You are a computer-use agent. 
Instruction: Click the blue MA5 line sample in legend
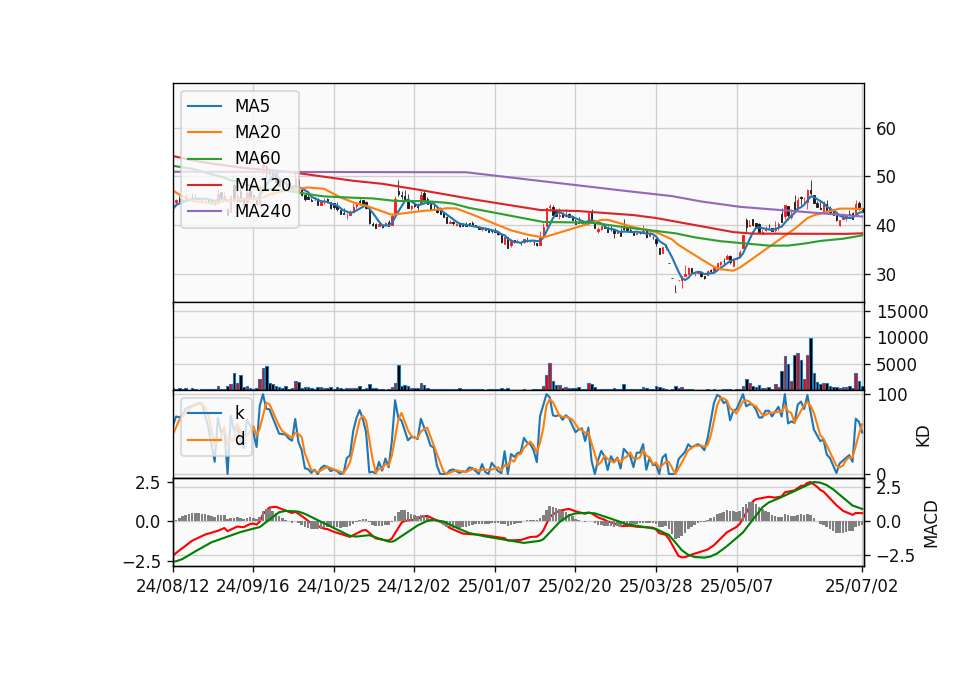pos(204,106)
